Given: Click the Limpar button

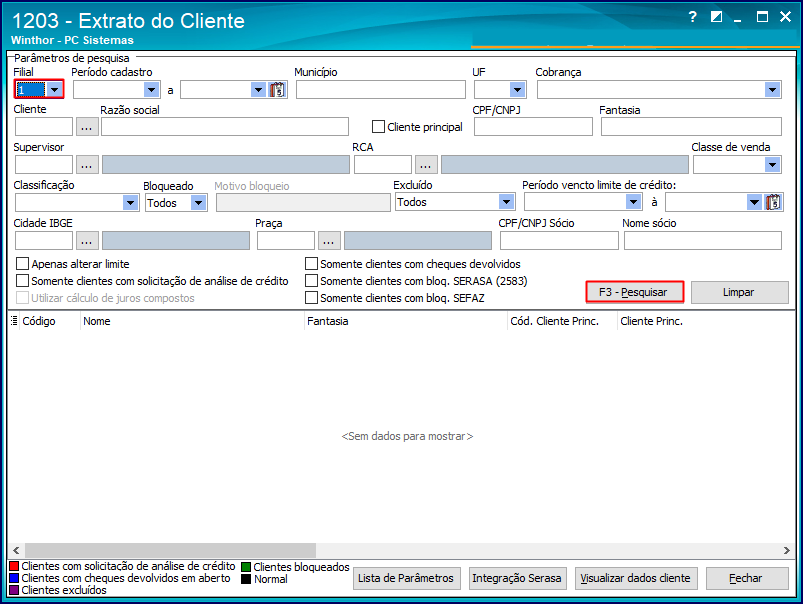Looking at the screenshot, I should 739,292.
